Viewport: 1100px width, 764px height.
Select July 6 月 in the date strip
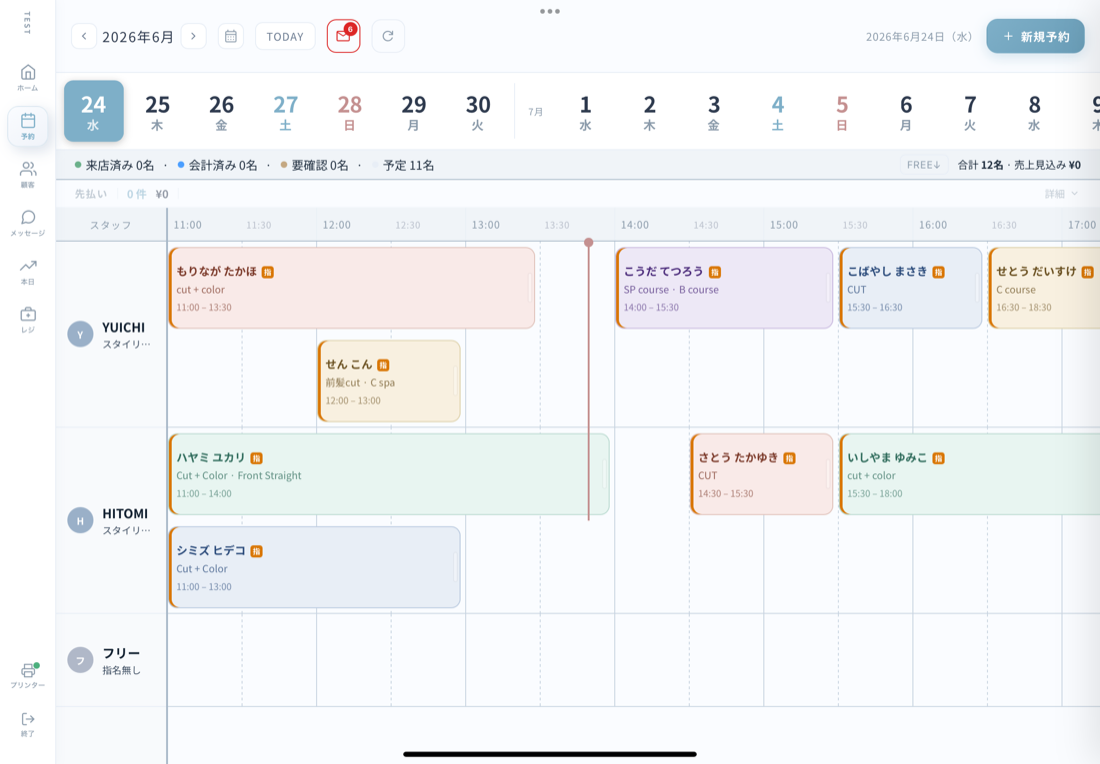tap(906, 112)
